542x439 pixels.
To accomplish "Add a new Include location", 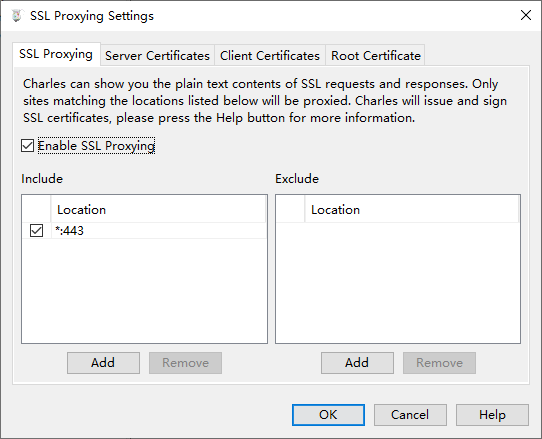I will point(103,363).
